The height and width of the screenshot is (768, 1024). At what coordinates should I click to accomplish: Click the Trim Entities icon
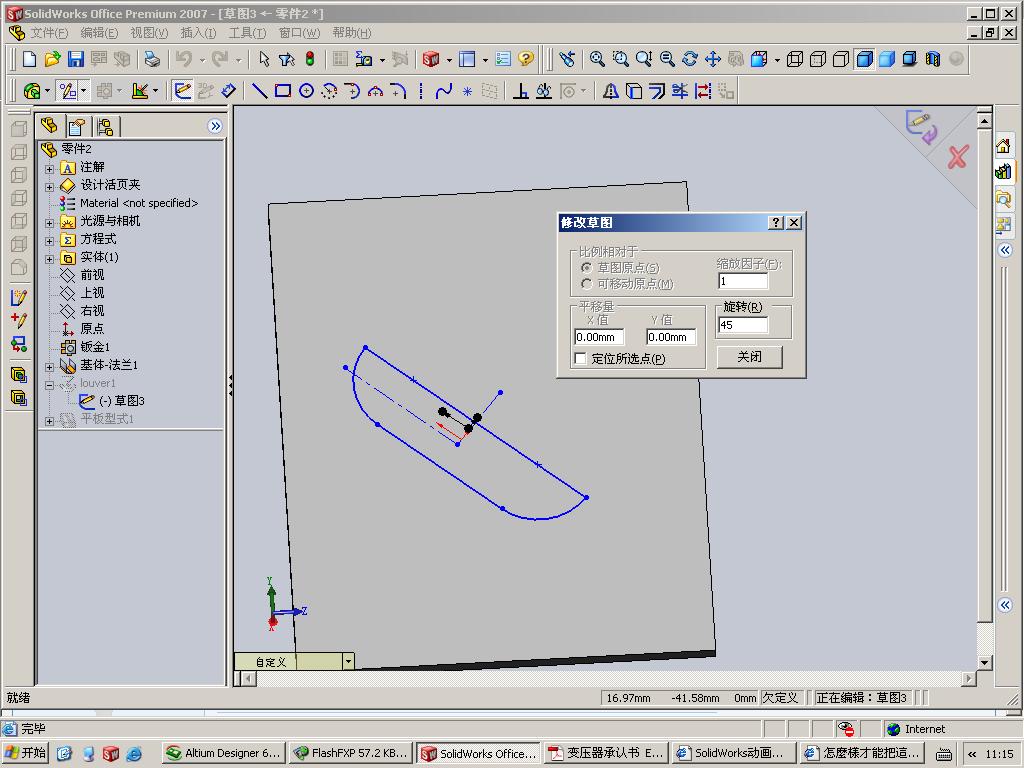(x=680, y=91)
